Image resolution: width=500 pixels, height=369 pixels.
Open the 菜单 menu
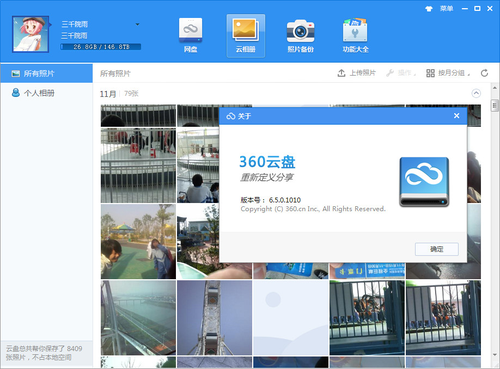447,9
